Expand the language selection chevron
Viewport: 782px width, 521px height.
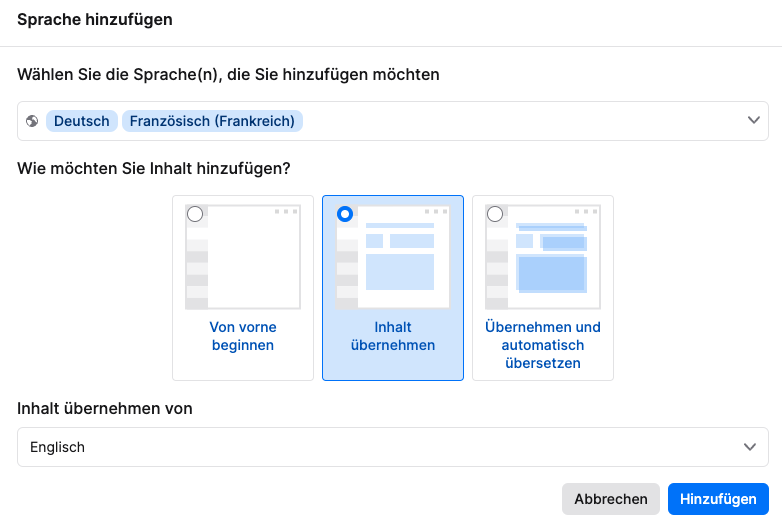753,121
